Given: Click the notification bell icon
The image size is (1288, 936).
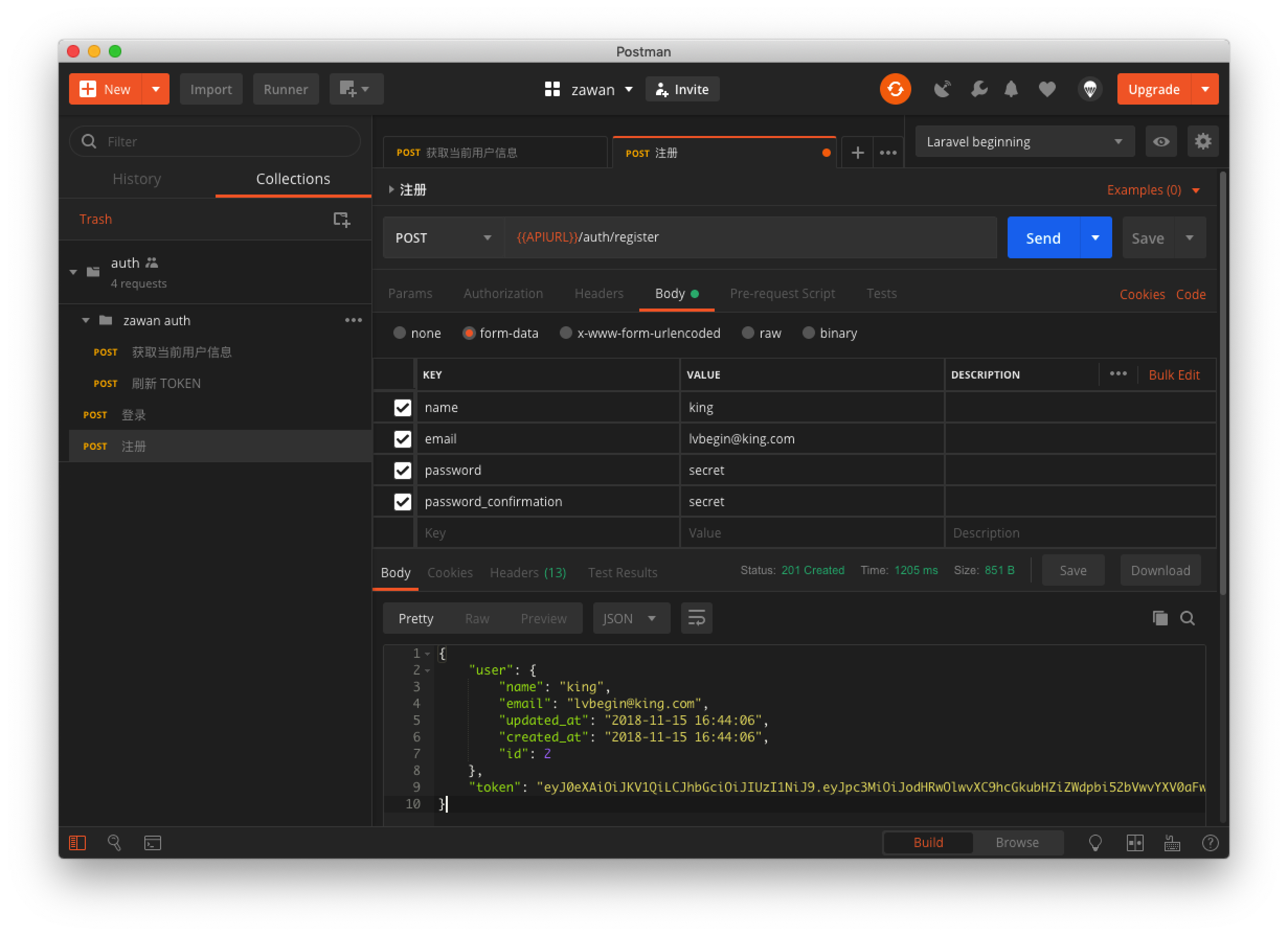Looking at the screenshot, I should (x=1010, y=89).
